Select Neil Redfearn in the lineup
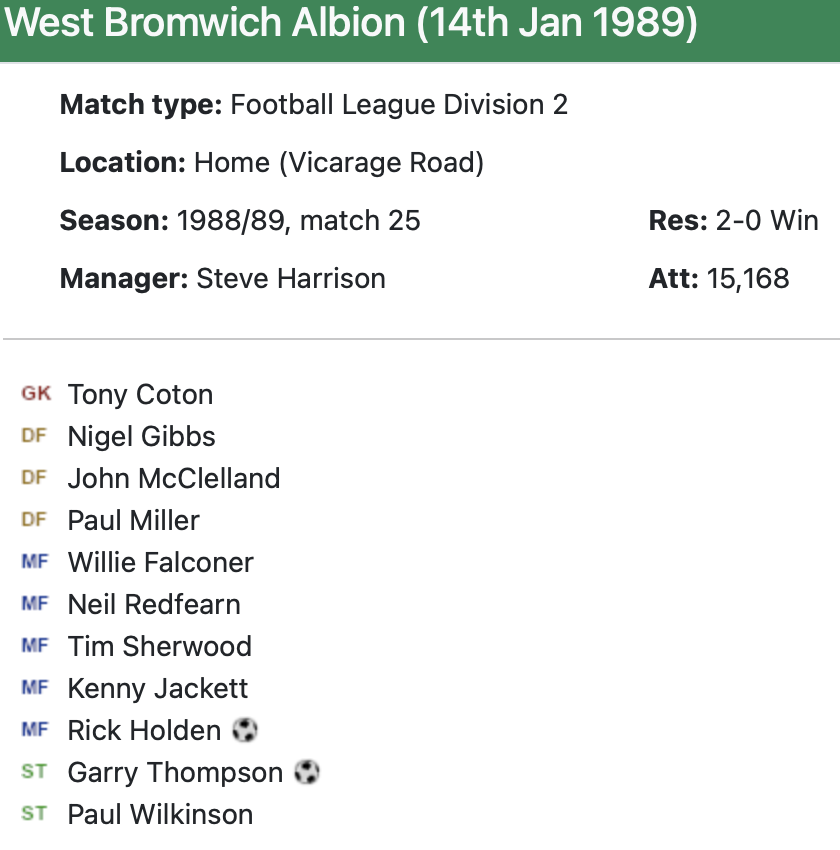Screen dimensions: 840x850 point(154,604)
